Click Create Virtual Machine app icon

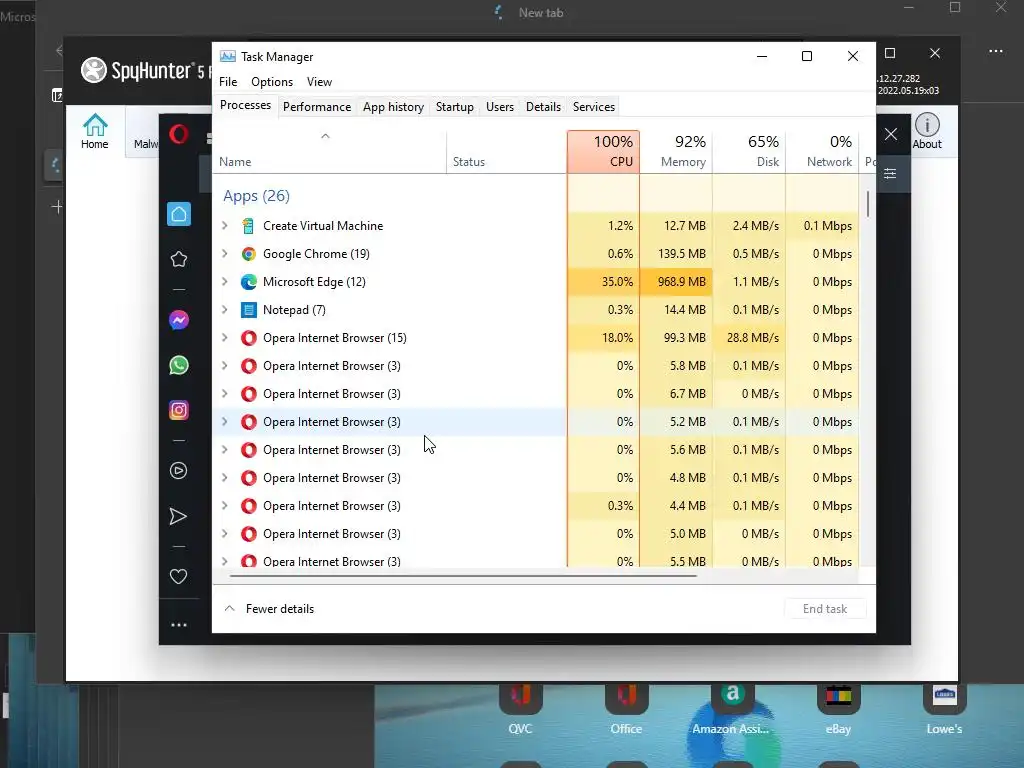[x=248, y=226]
